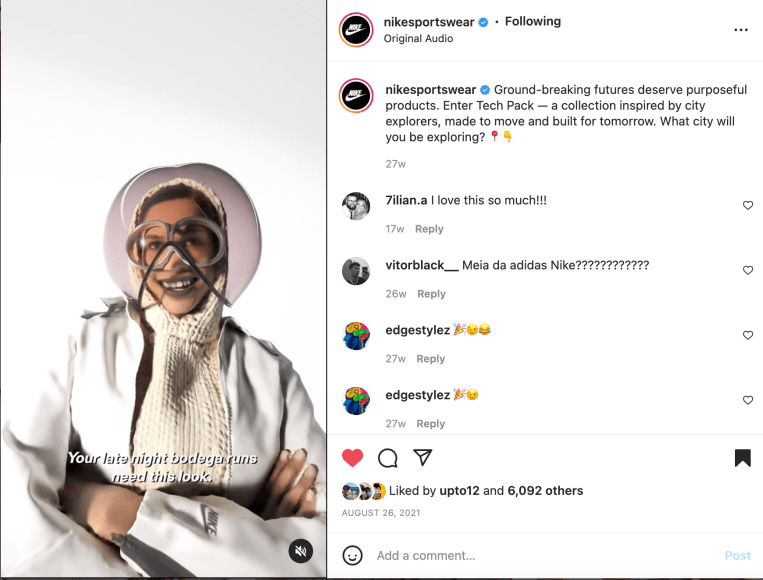763x580 pixels.
Task: Toggle the bookmark save icon
Action: [742, 458]
